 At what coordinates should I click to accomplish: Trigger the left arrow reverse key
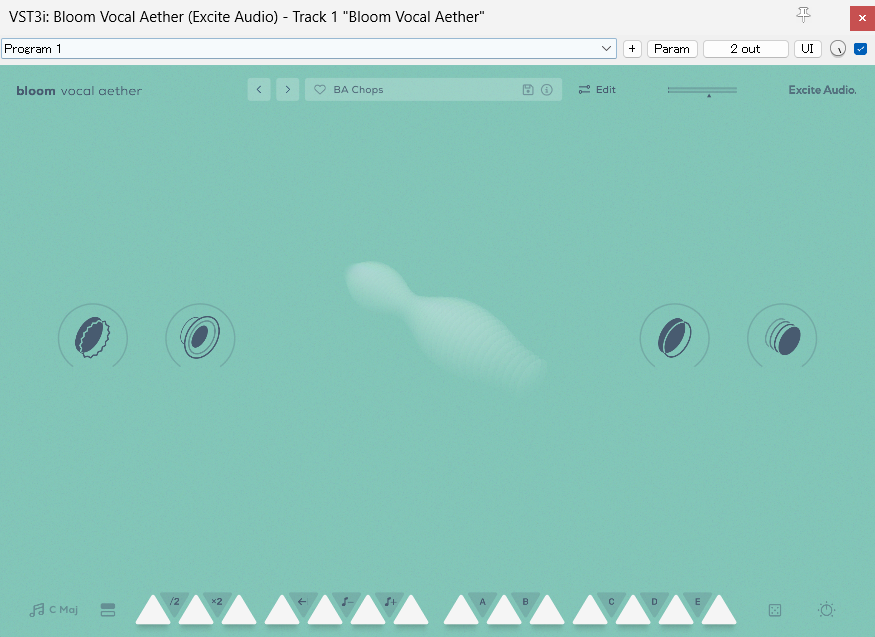pyautogui.click(x=302, y=604)
